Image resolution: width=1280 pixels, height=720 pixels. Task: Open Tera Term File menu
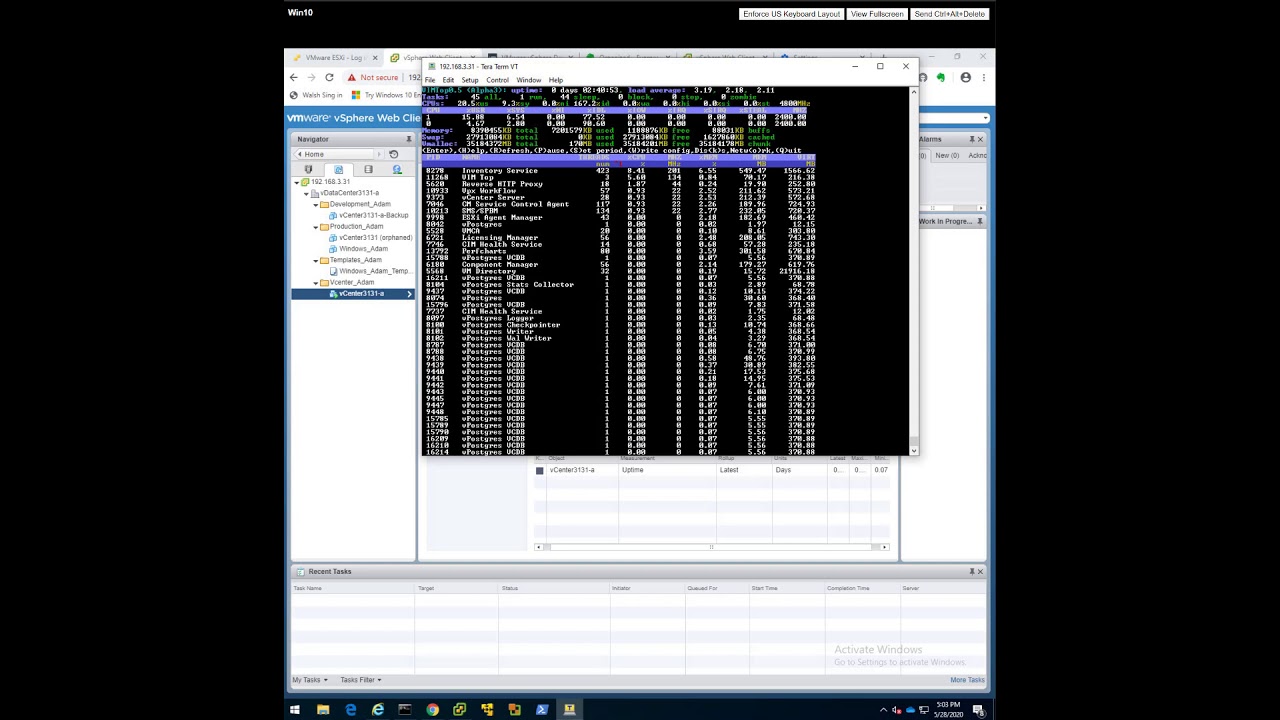point(430,80)
